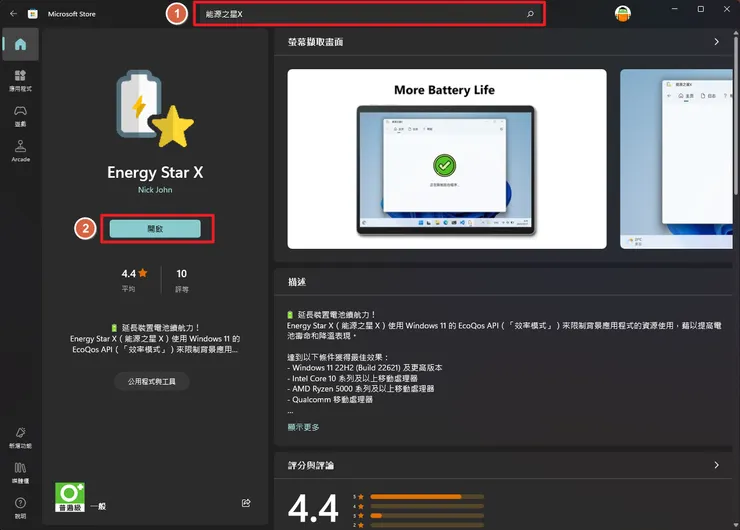Image resolution: width=740 pixels, height=530 pixels.
Task: Click the search magnifier icon
Action: click(530, 14)
